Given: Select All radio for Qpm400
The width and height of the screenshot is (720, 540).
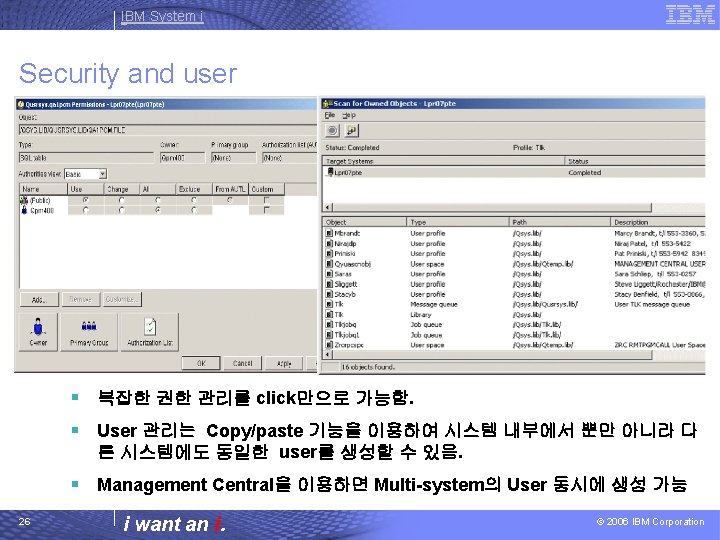Looking at the screenshot, I should [158, 210].
